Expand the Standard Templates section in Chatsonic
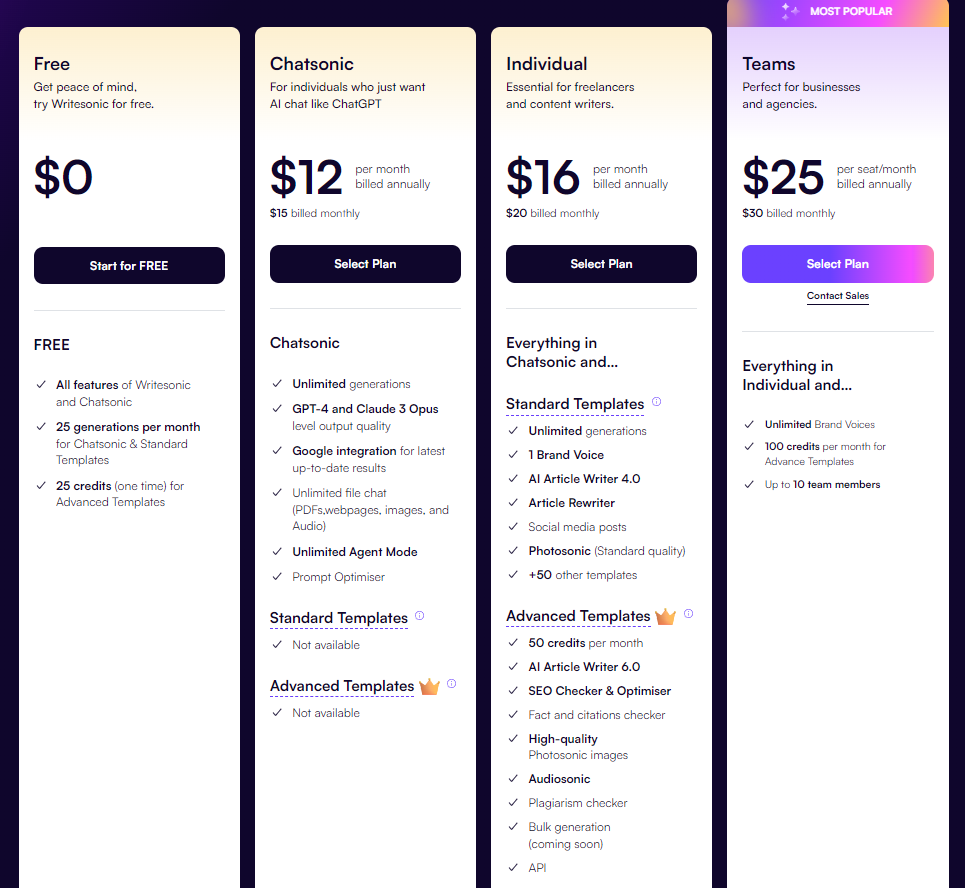Image resolution: width=965 pixels, height=888 pixels. coord(339,618)
